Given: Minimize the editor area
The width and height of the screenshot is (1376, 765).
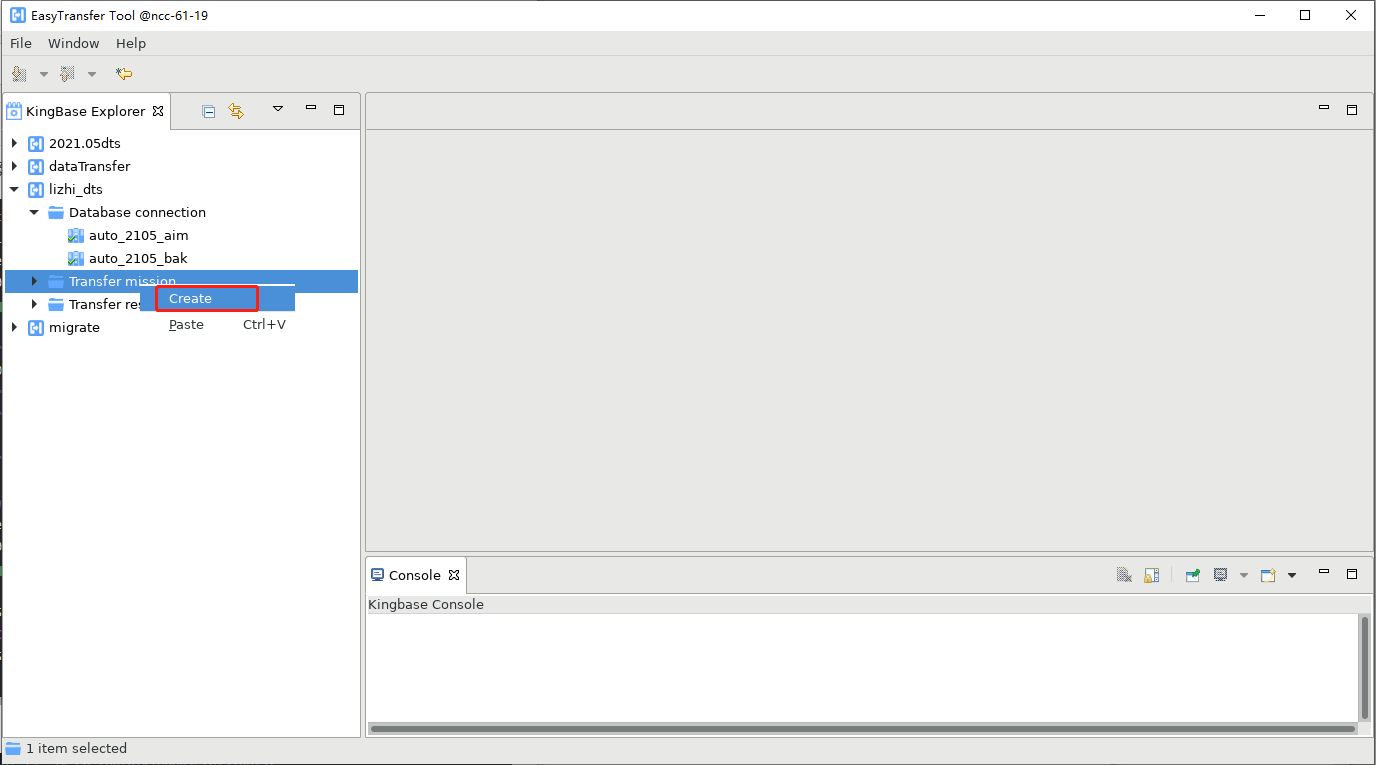Looking at the screenshot, I should click(1324, 108).
